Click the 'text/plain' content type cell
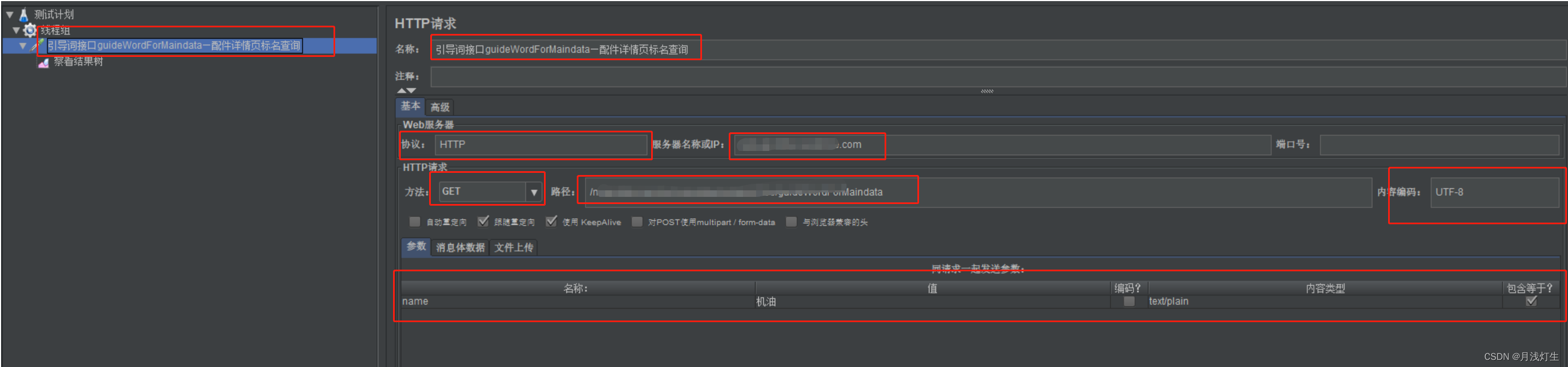The image size is (1568, 367). 1325,301
